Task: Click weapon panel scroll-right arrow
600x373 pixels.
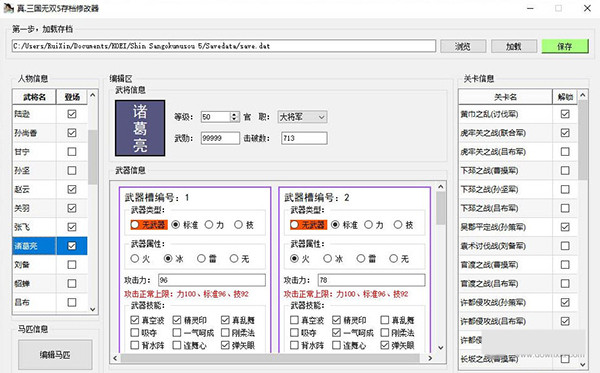Action: [x=430, y=358]
